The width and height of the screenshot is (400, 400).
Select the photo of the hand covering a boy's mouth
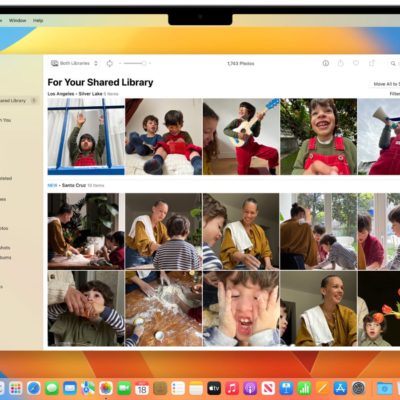(x=86, y=308)
